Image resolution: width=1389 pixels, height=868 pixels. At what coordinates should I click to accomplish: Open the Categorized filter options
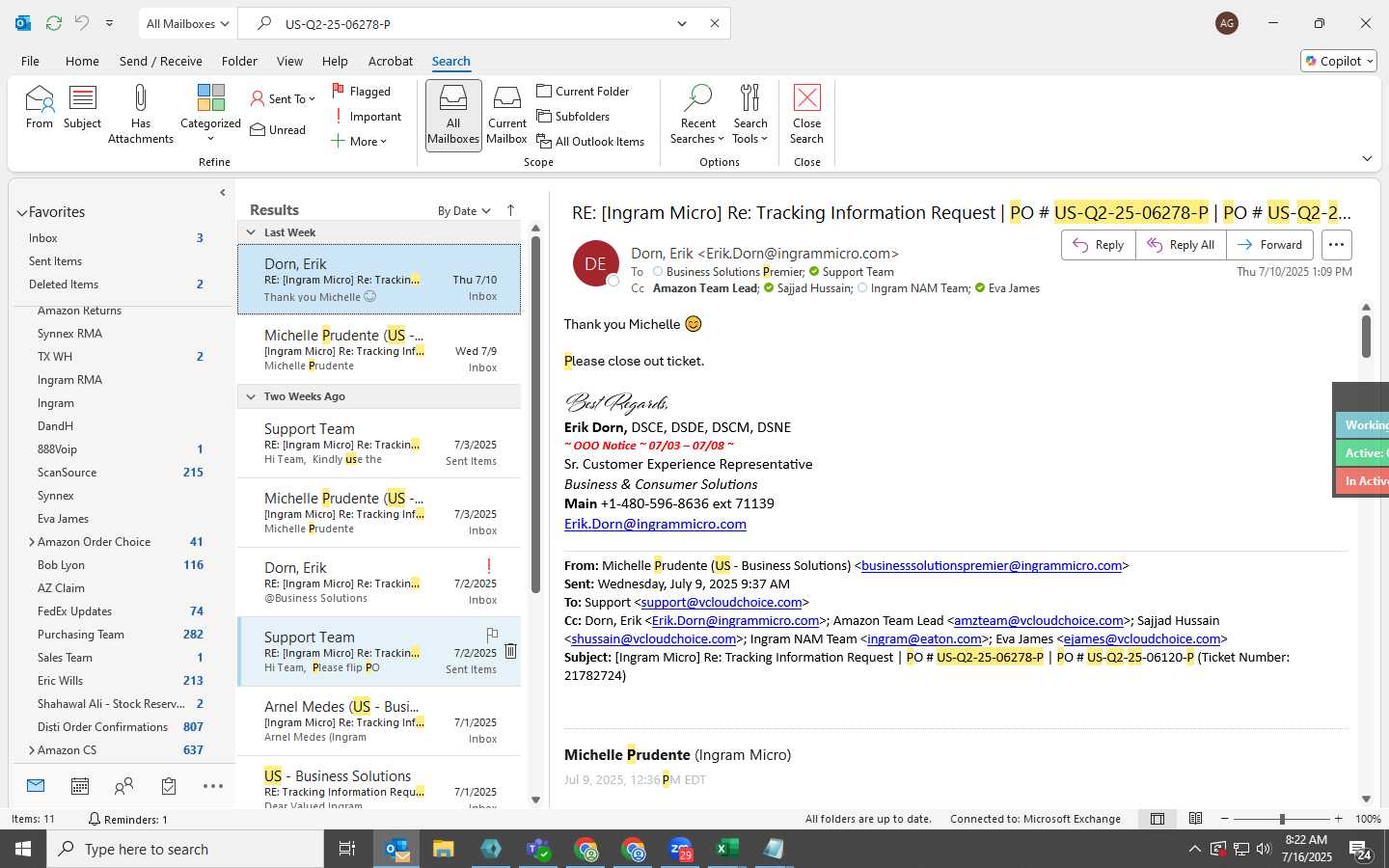[x=210, y=114]
